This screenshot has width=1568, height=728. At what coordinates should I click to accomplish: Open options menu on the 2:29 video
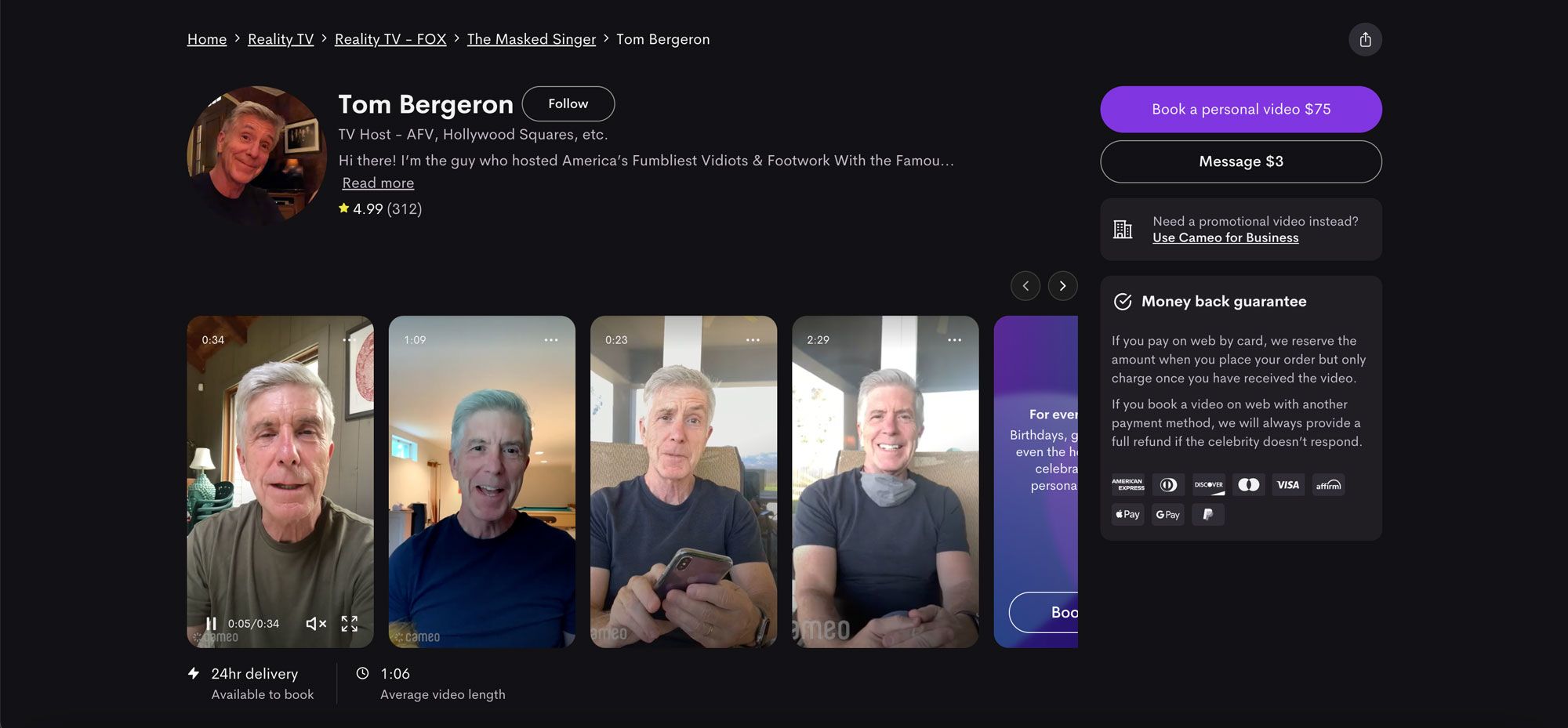point(954,340)
